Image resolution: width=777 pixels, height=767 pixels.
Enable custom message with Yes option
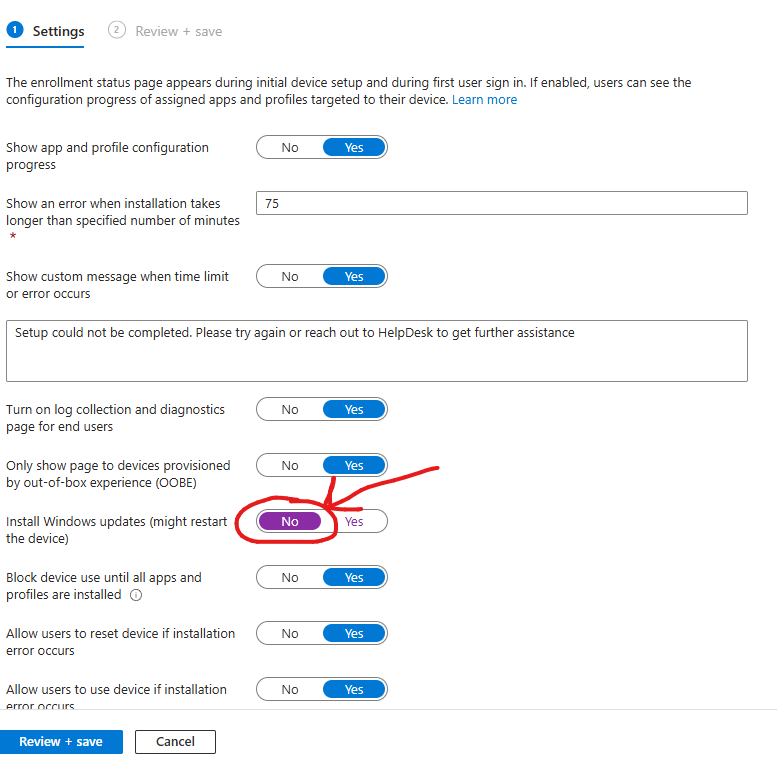click(x=354, y=277)
